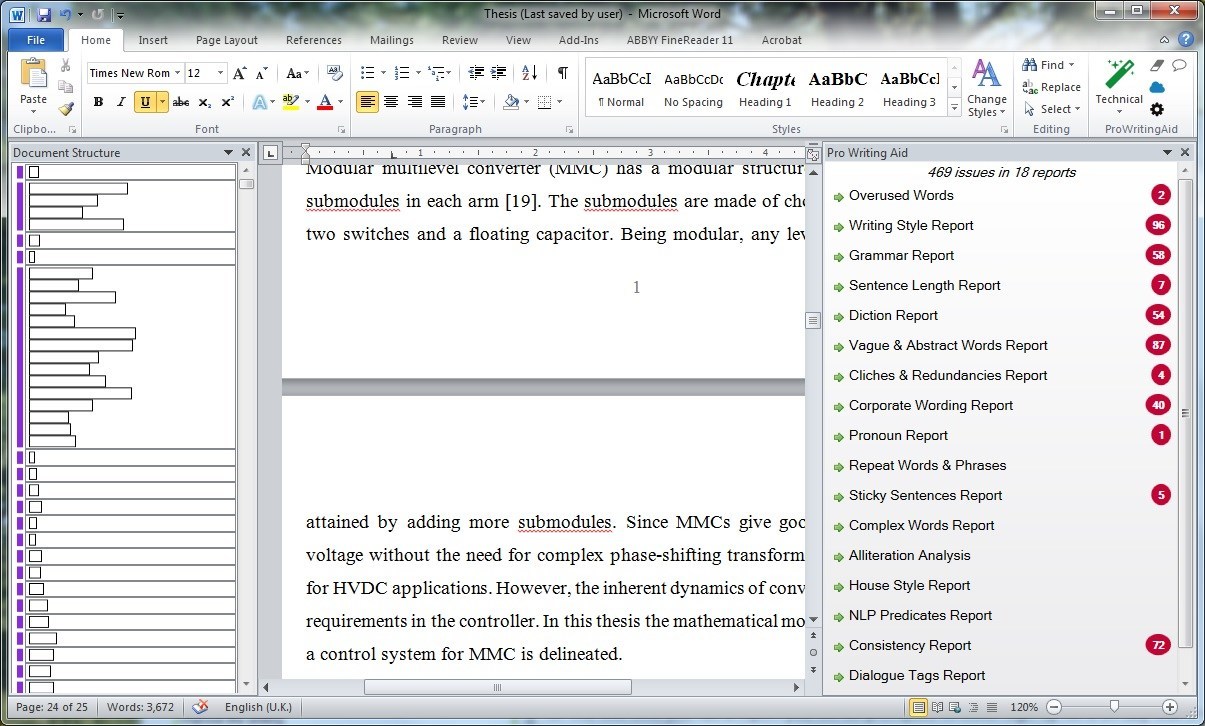Toggle italic formatting
Screen dimensions: 1205x726
119,101
